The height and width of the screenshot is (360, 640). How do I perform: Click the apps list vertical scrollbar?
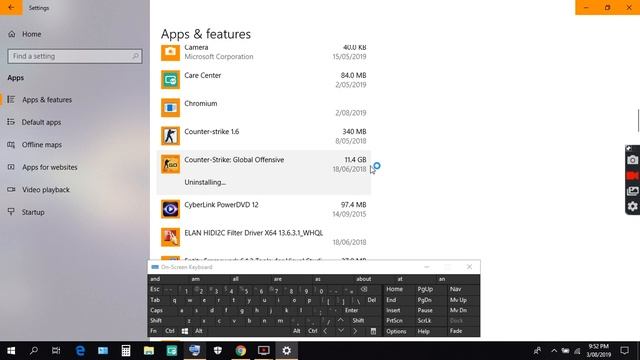pyautogui.click(x=638, y=121)
